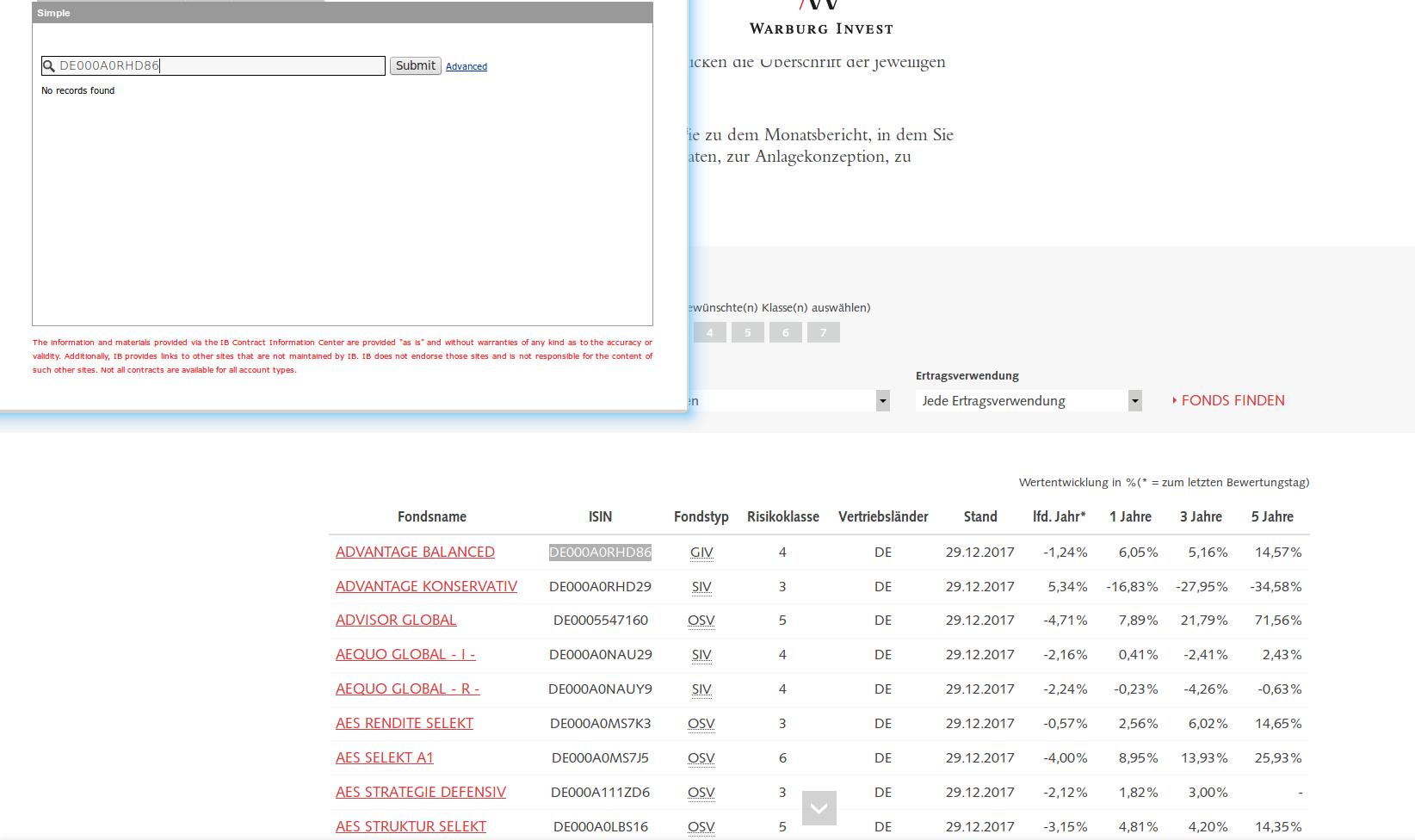Image resolution: width=1415 pixels, height=840 pixels.
Task: Open AEQUO GLOBAL - I - fund link
Action: [x=405, y=654]
